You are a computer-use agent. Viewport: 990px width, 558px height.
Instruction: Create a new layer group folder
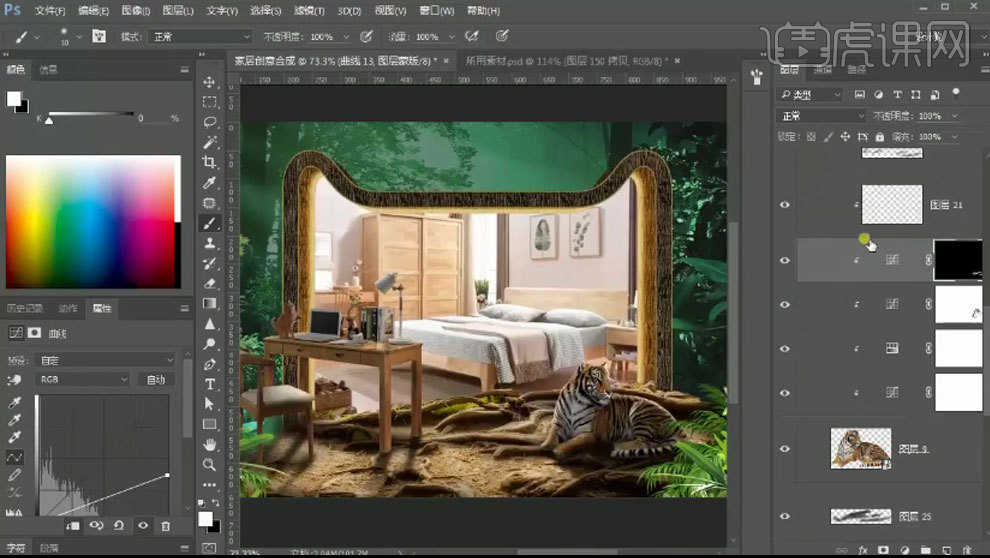pos(925,550)
